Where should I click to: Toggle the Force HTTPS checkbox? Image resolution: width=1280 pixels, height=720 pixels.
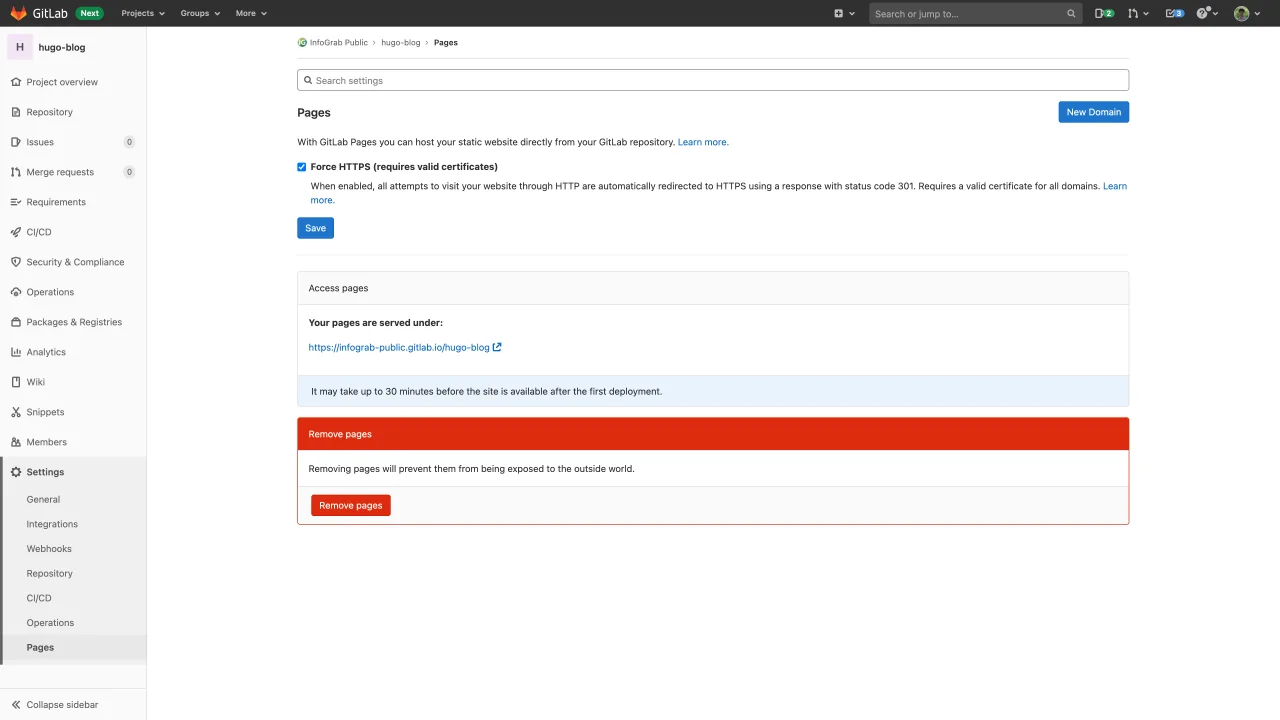302,167
